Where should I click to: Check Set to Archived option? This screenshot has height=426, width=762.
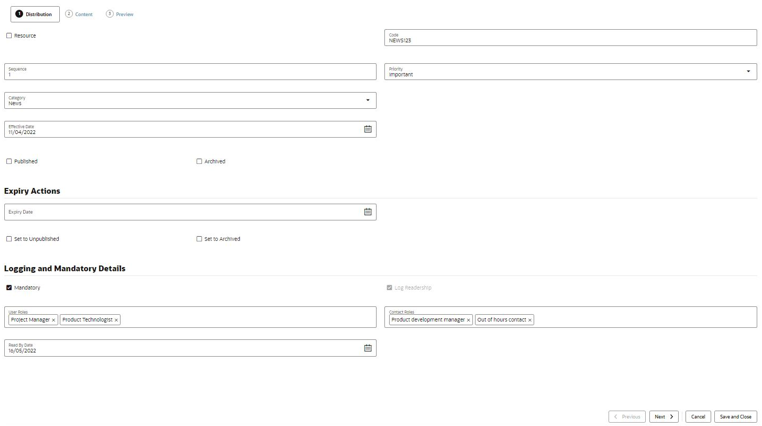pyautogui.click(x=199, y=239)
